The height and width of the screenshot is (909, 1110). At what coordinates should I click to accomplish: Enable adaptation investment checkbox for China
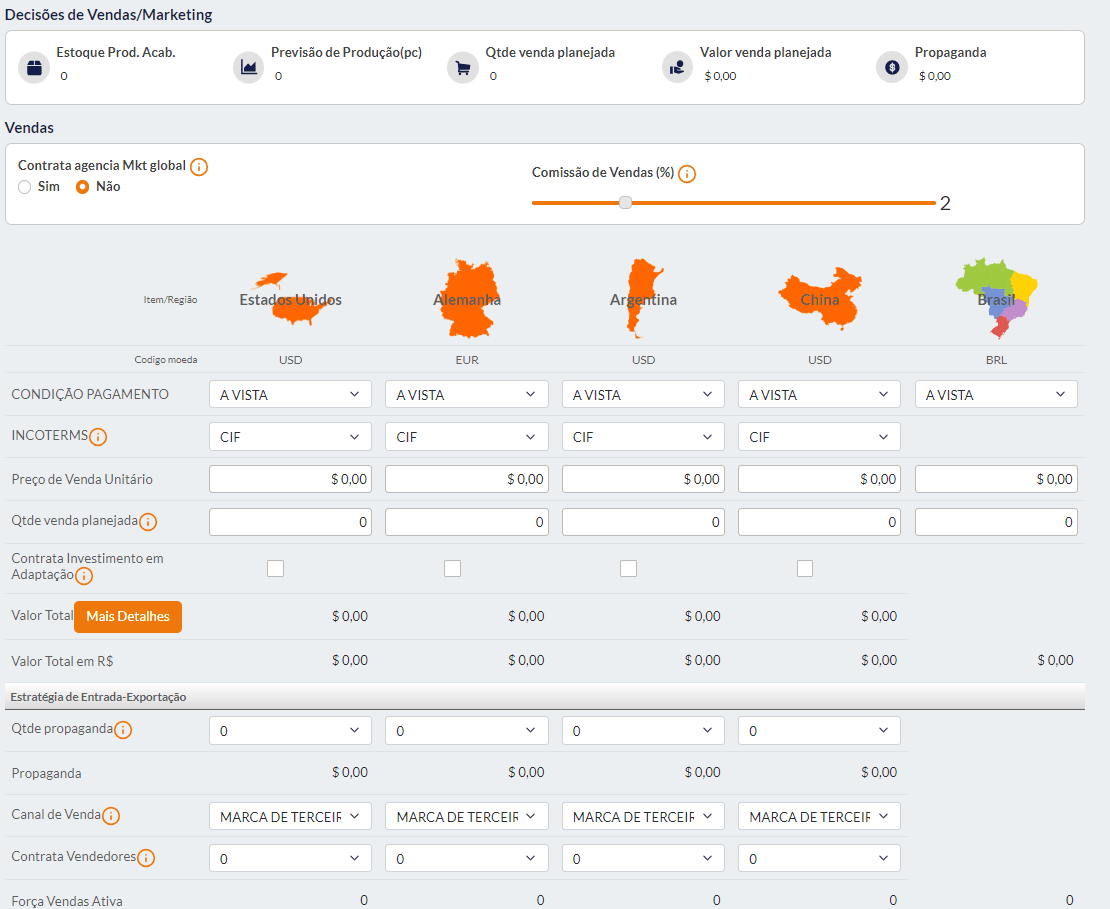805,569
